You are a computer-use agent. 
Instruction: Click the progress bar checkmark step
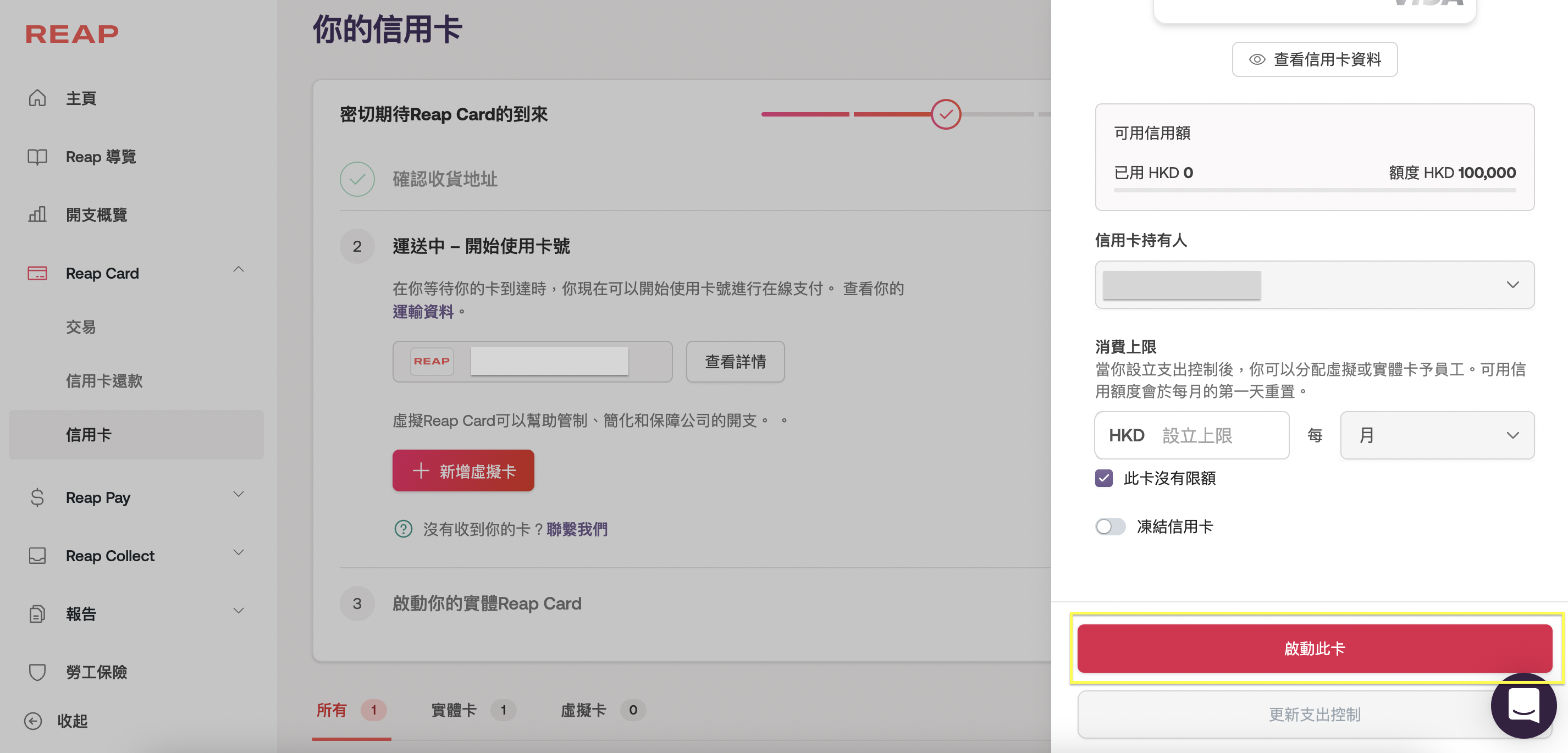[x=945, y=114]
